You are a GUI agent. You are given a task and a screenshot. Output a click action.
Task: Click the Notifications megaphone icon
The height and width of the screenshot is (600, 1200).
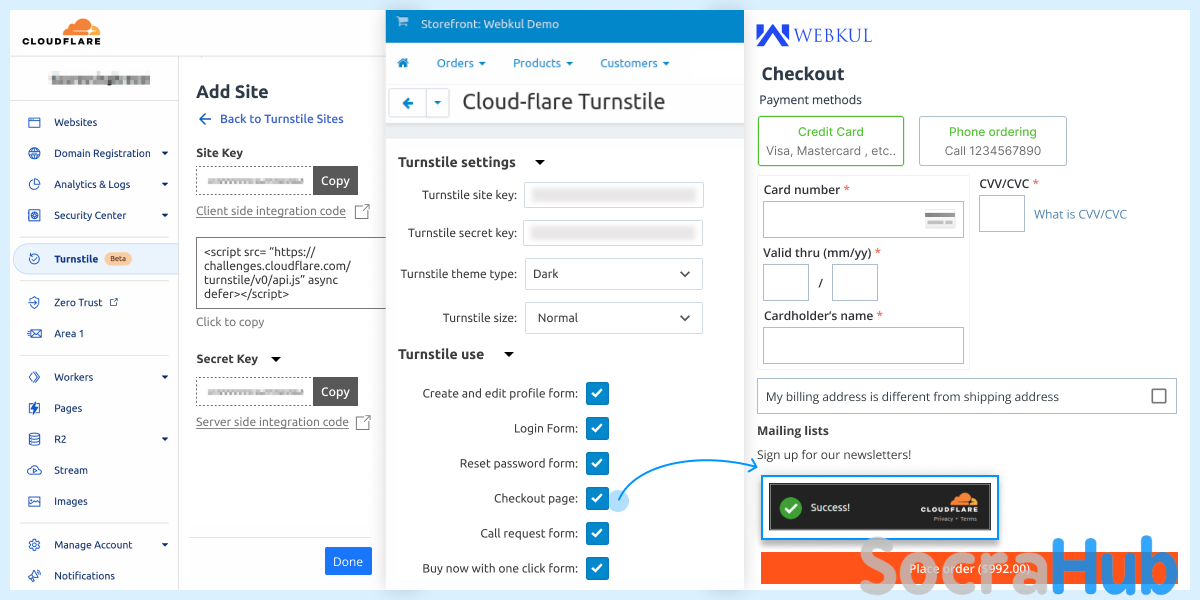34,576
